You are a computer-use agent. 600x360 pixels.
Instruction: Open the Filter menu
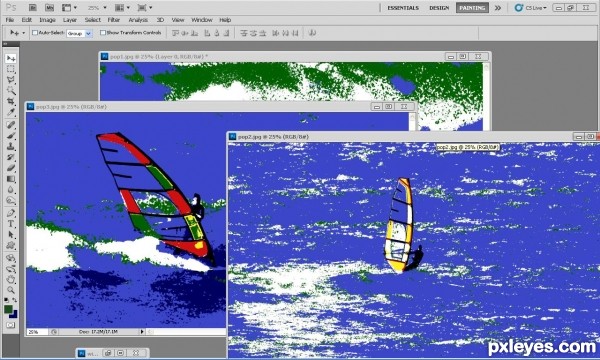point(114,20)
